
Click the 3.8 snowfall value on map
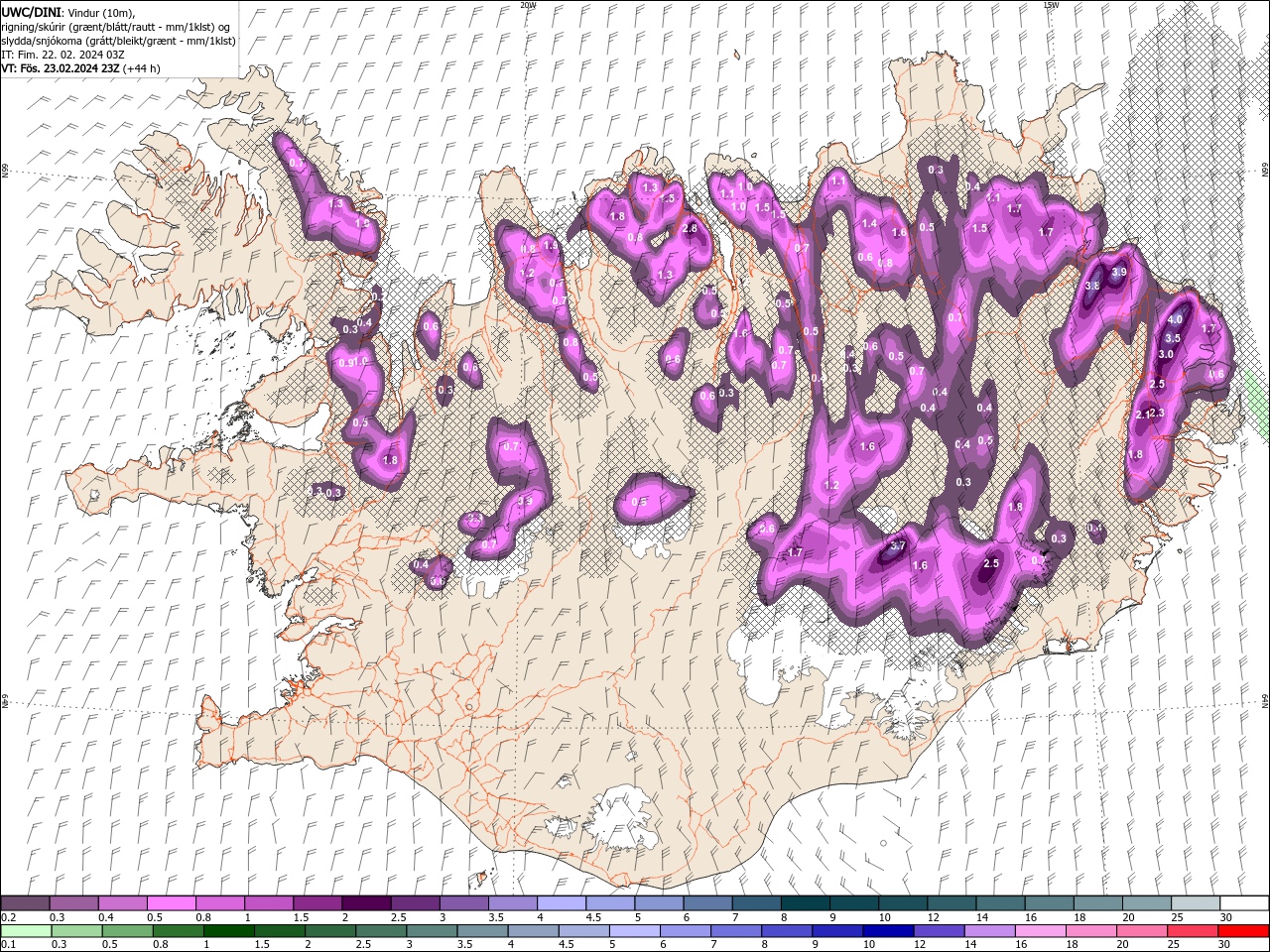tap(1092, 286)
